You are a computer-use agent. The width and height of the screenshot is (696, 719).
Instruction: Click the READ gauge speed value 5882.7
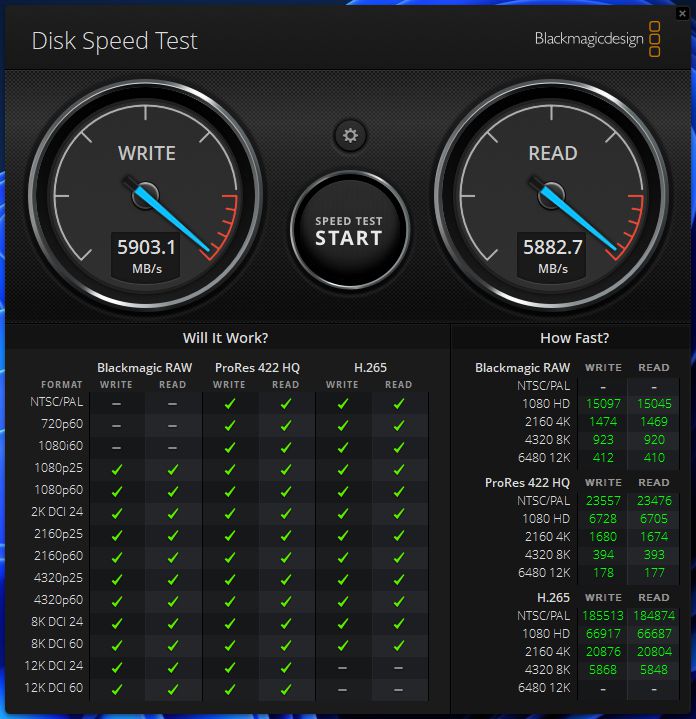[x=552, y=248]
